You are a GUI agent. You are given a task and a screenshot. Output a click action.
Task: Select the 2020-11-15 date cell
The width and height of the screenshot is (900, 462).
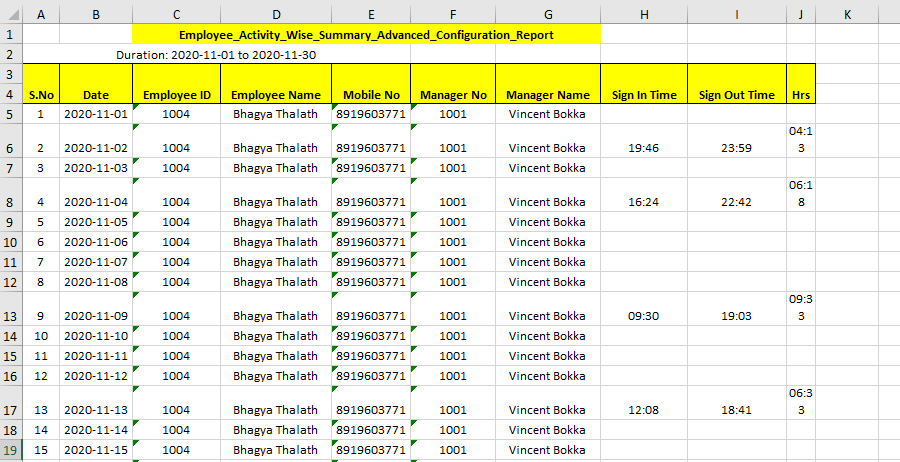tap(96, 450)
